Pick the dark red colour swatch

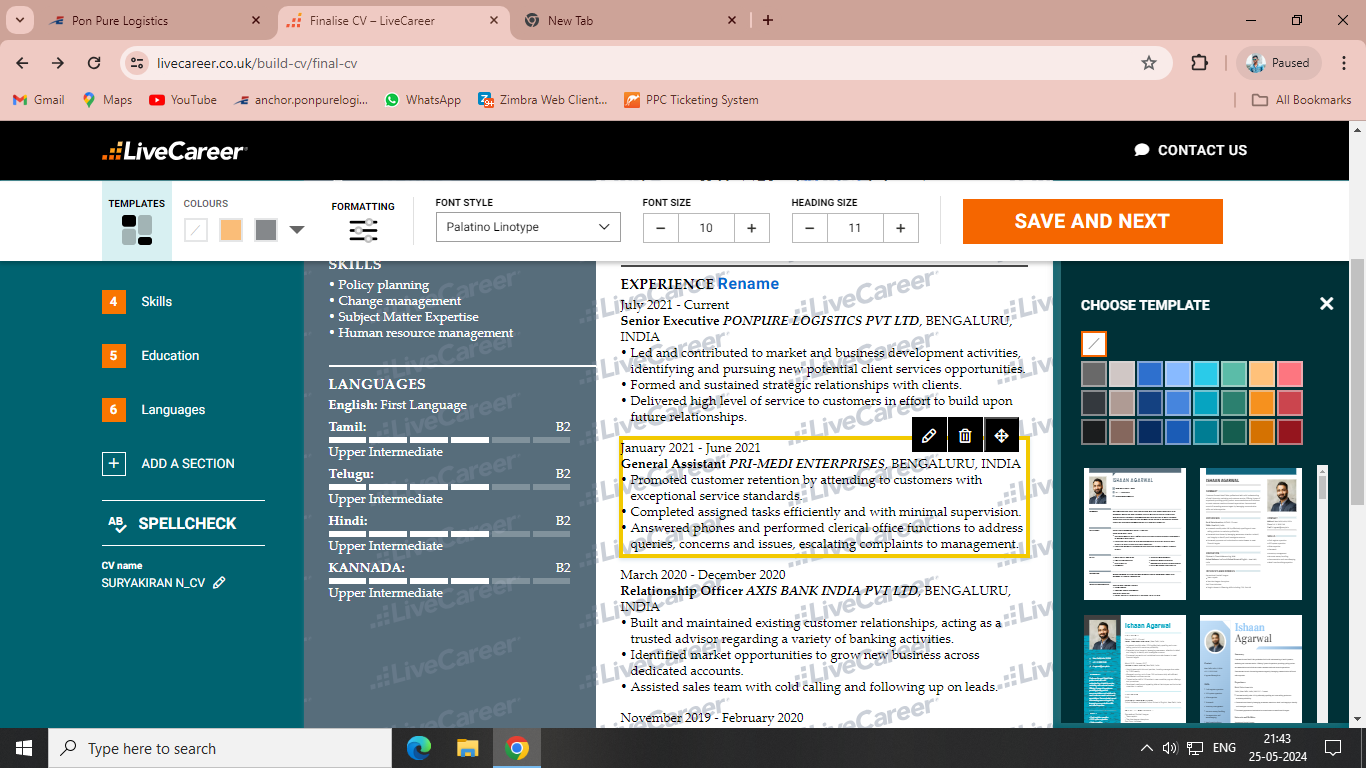pos(1290,432)
